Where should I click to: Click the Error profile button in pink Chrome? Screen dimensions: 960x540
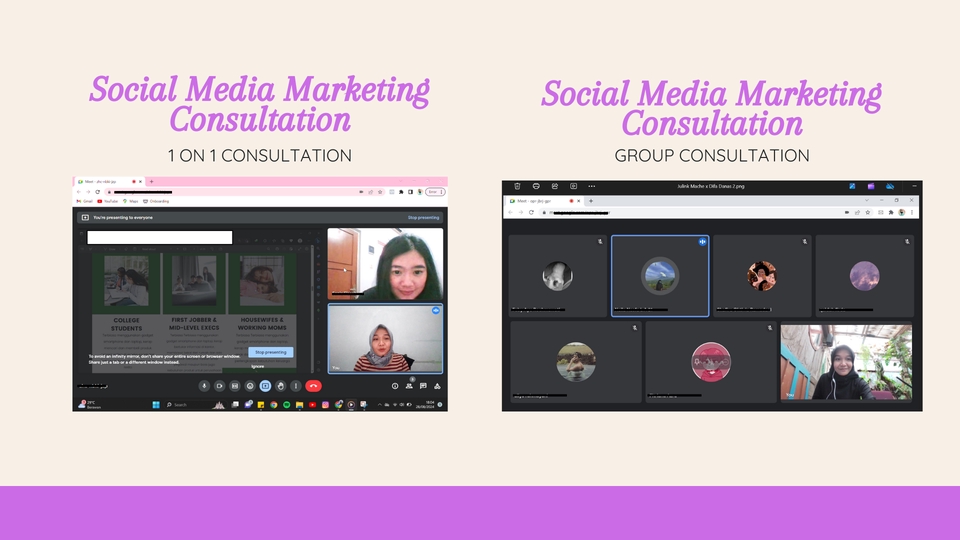(435, 192)
